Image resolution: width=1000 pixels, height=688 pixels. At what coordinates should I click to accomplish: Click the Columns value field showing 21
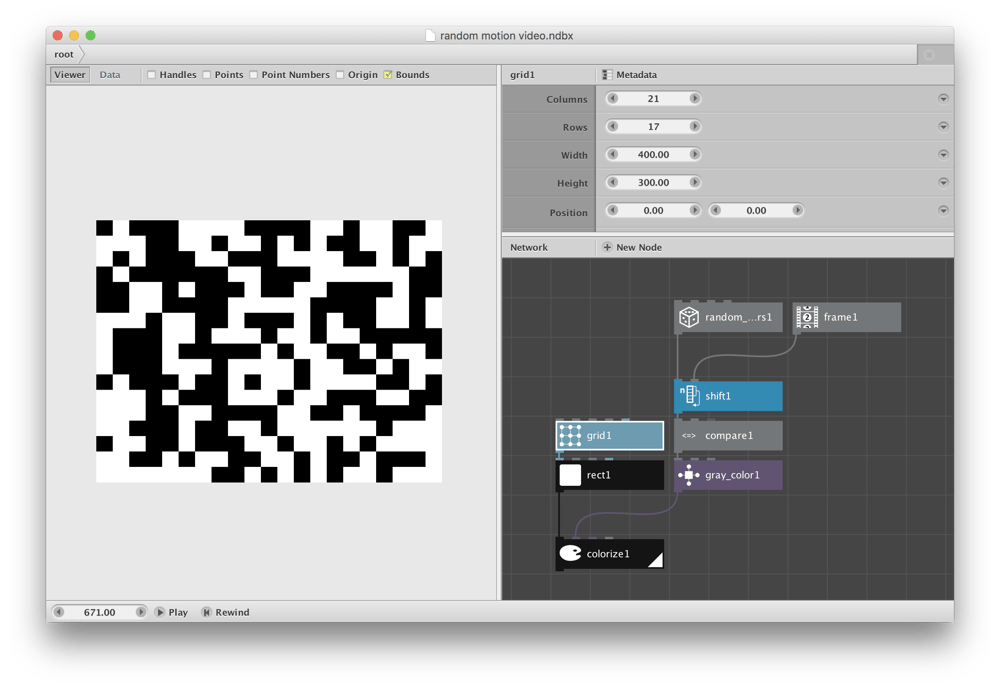pos(654,98)
